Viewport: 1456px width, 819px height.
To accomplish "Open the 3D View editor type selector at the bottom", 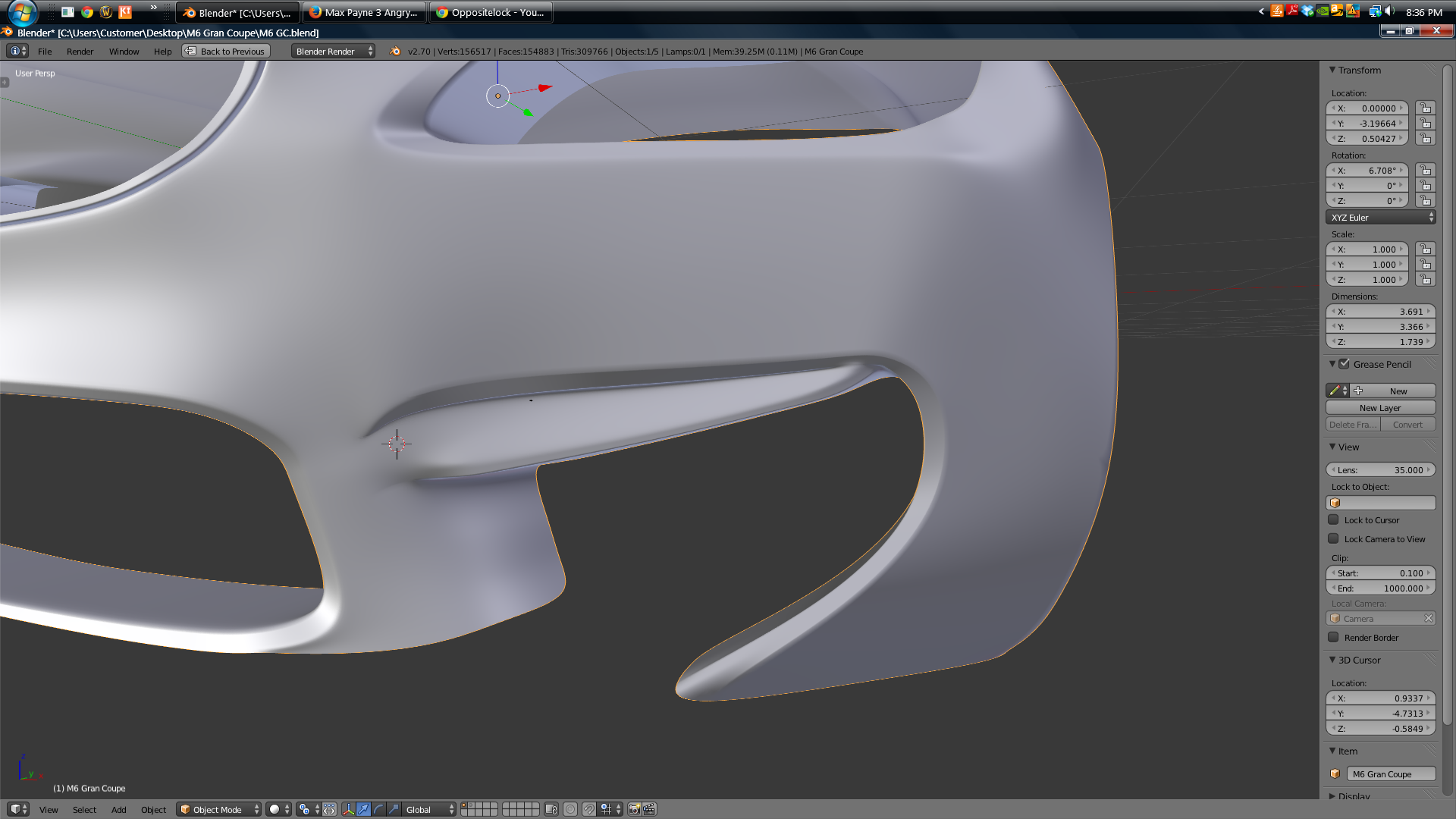I will click(x=17, y=809).
